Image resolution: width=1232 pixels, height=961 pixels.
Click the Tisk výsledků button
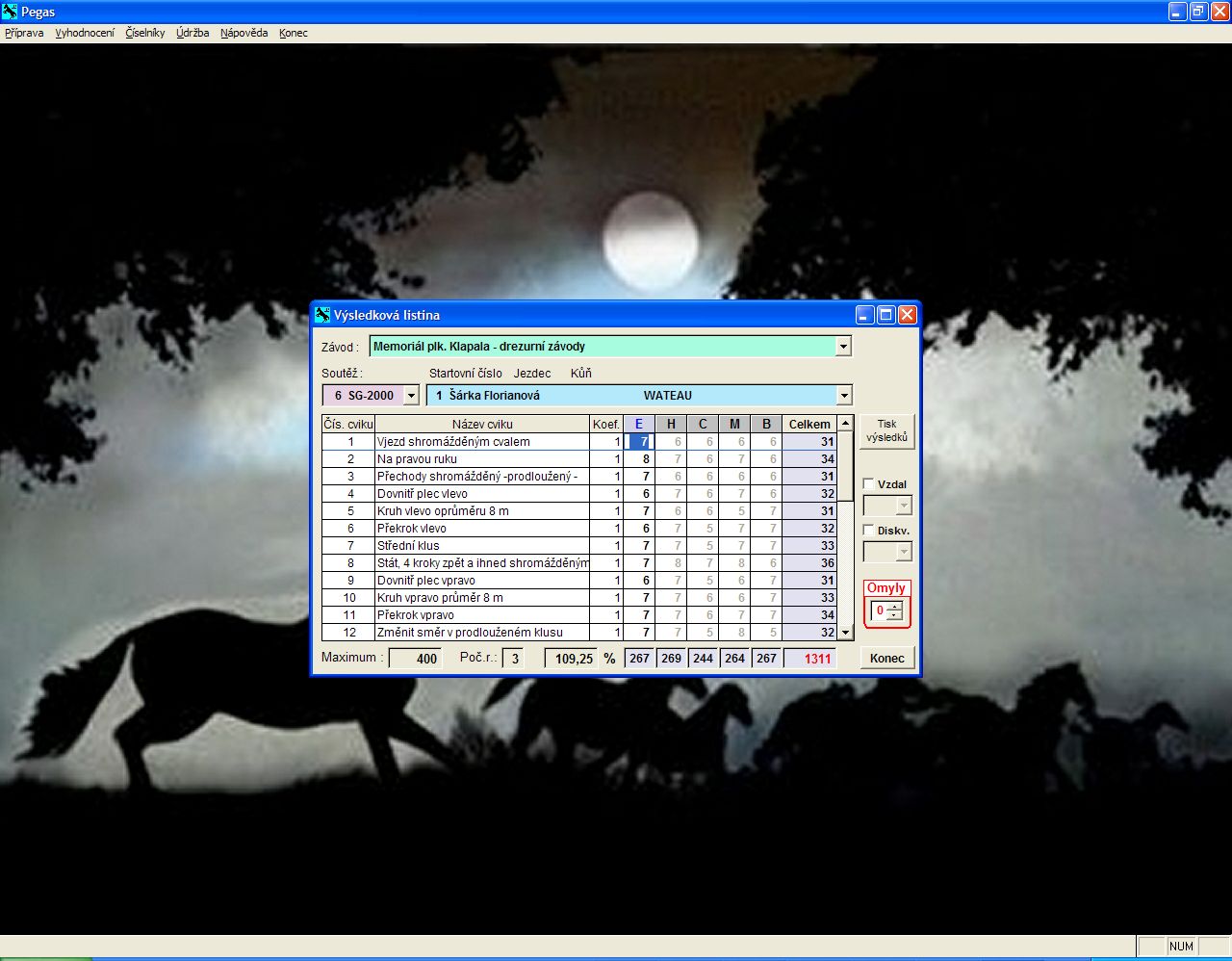tap(886, 431)
